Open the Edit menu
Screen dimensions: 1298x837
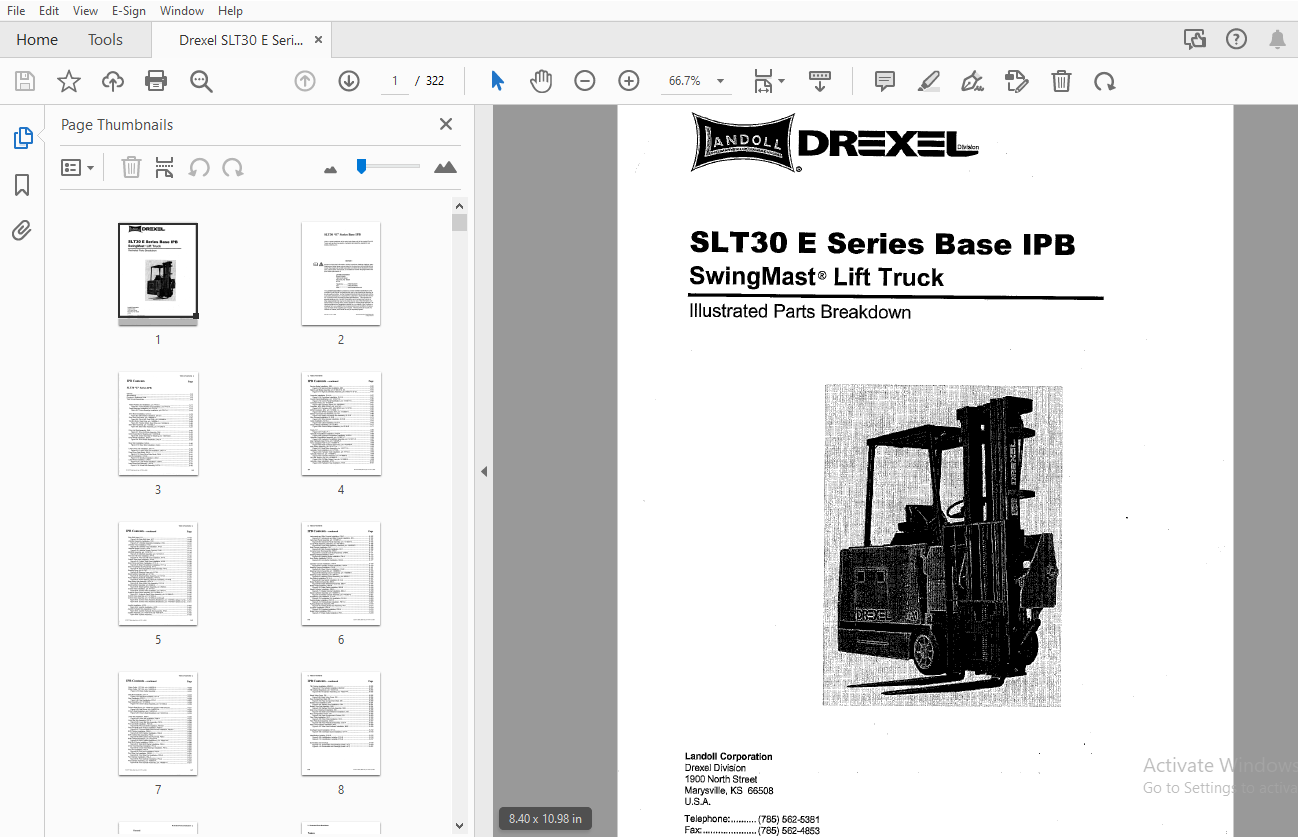pyautogui.click(x=49, y=11)
